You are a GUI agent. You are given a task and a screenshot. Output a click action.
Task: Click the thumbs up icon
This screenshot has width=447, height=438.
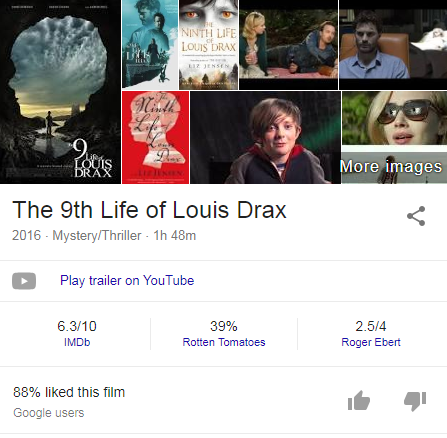[359, 400]
